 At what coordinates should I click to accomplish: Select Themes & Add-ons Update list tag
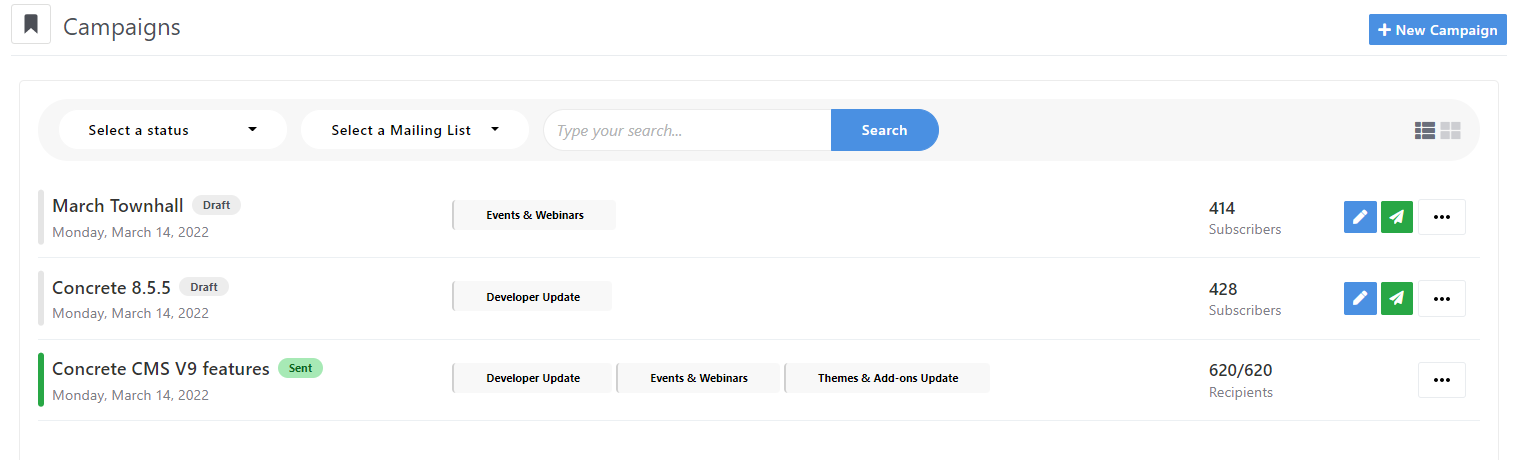(x=887, y=378)
